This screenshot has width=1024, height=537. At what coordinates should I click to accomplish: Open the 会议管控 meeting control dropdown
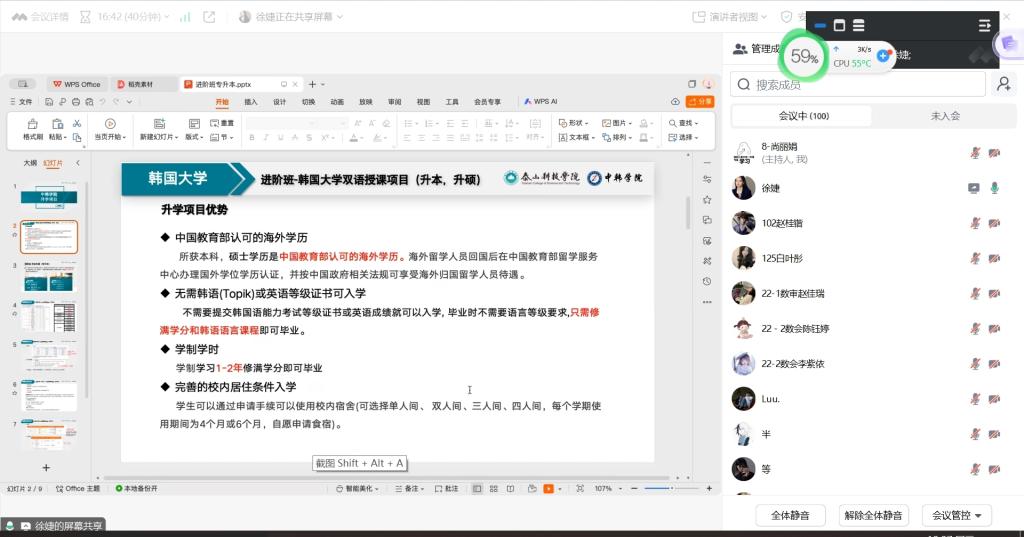click(x=957, y=515)
